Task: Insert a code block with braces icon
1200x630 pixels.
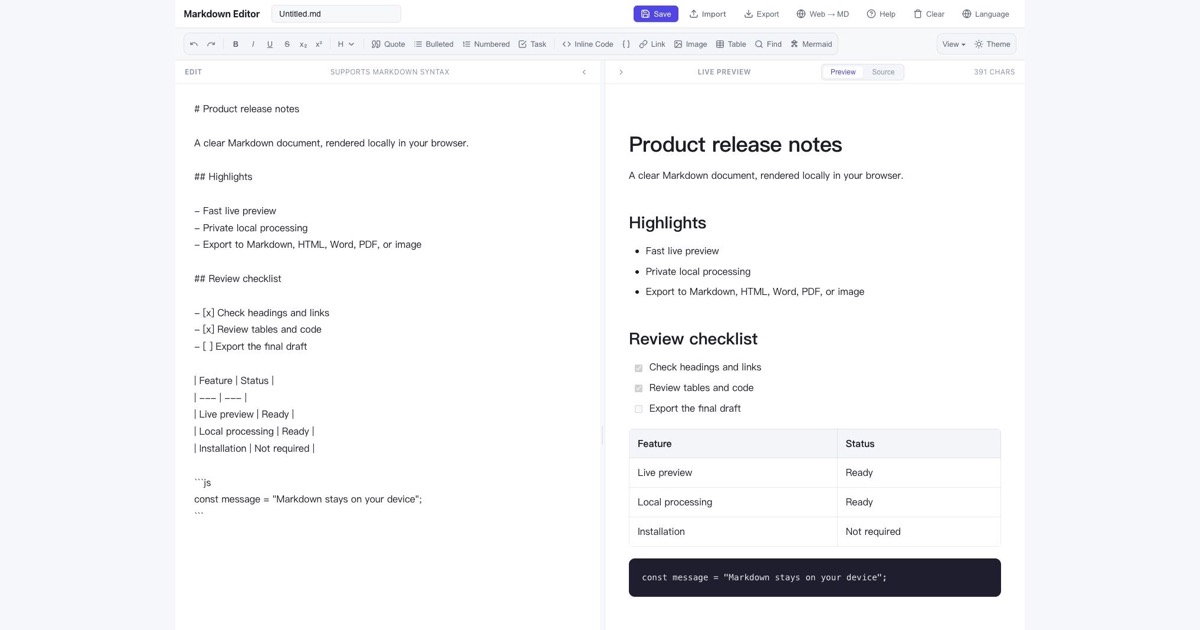Action: [626, 44]
